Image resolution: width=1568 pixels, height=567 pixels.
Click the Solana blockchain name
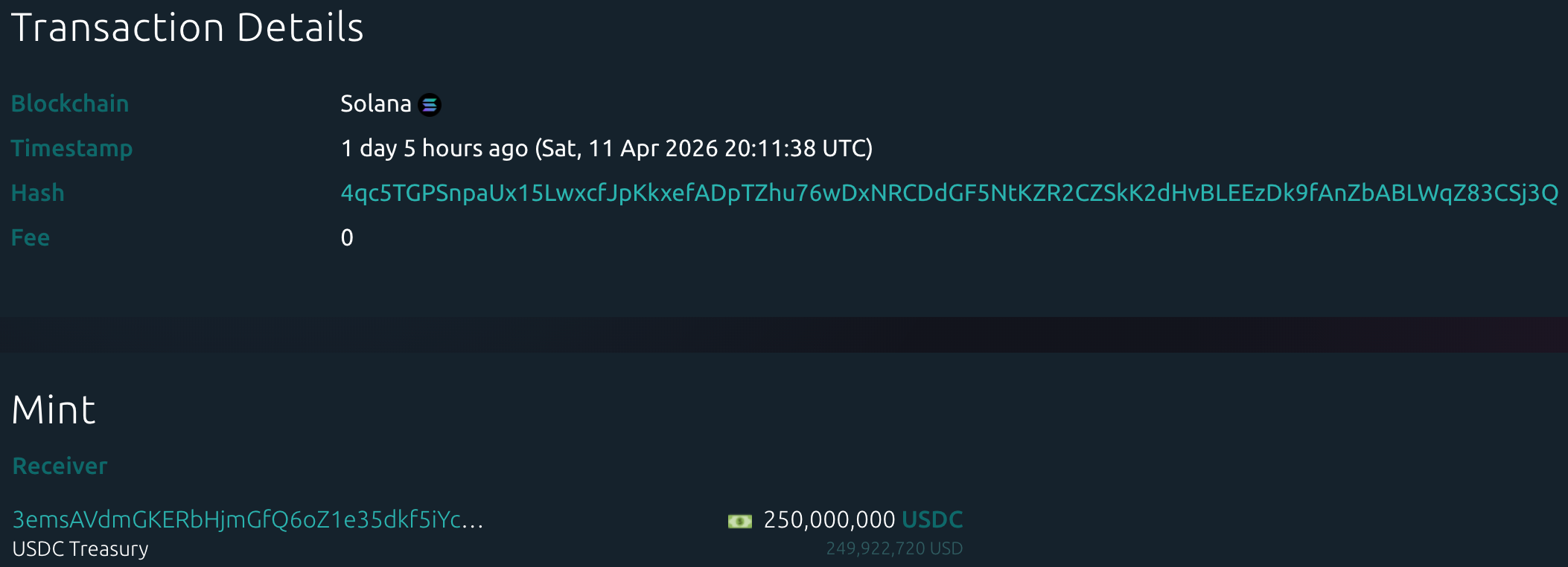375,103
